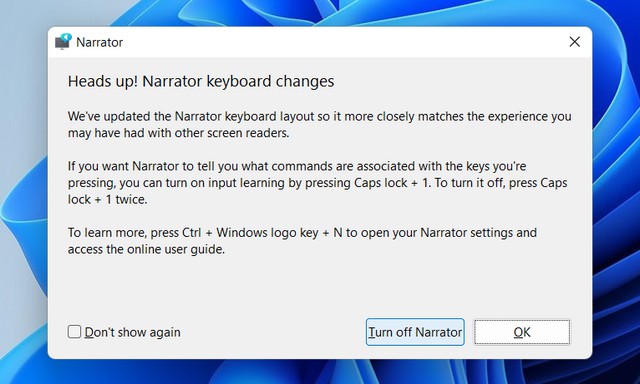Click the Turn off Narrator button
Image resolution: width=640 pixels, height=384 pixels.
(415, 332)
